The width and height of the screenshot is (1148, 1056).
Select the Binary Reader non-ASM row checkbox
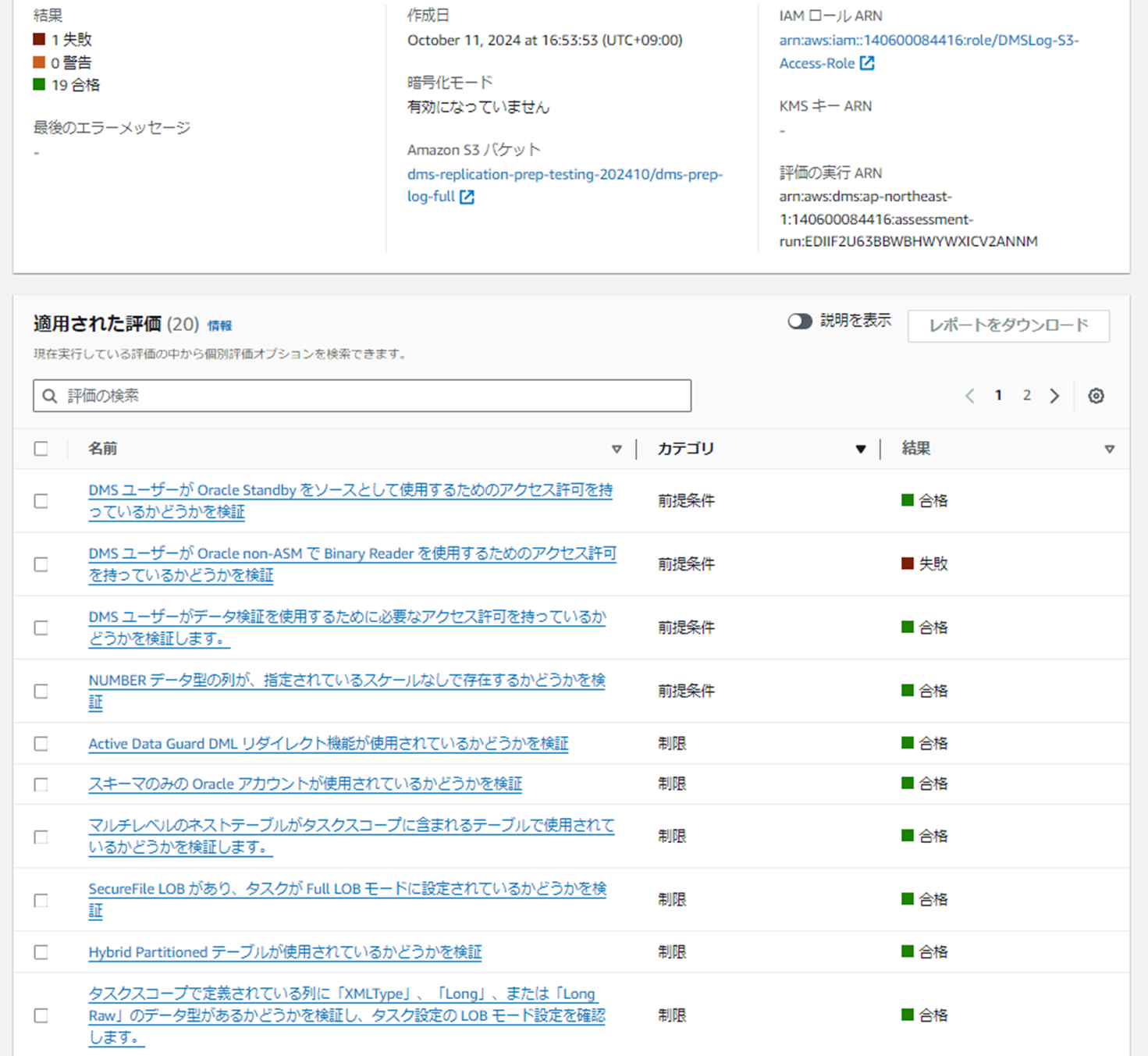(x=41, y=564)
